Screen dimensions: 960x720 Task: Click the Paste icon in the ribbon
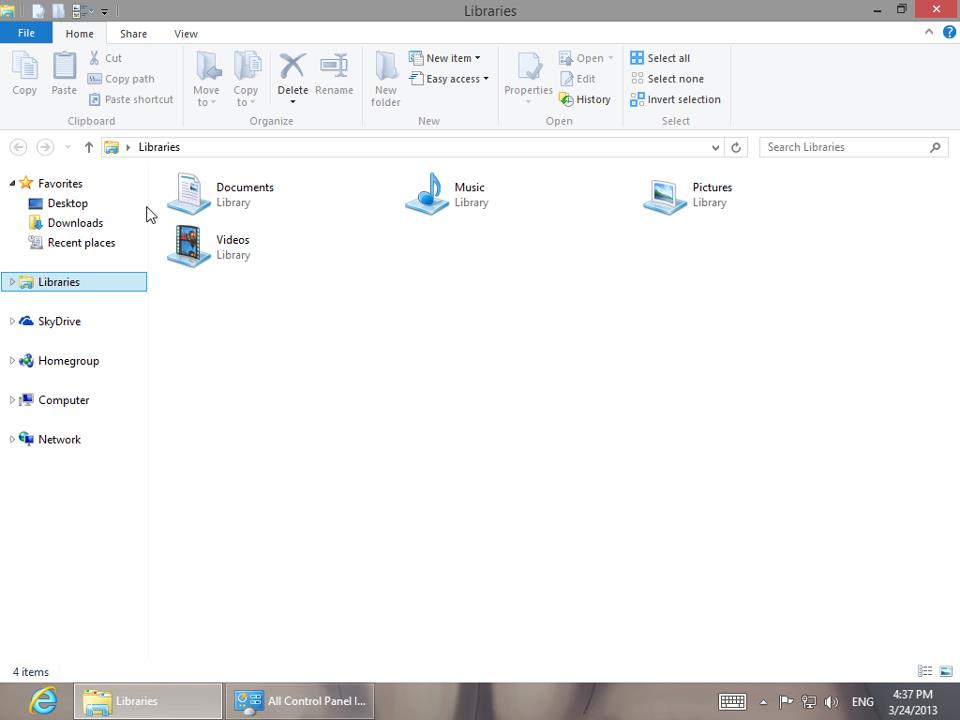(x=64, y=66)
